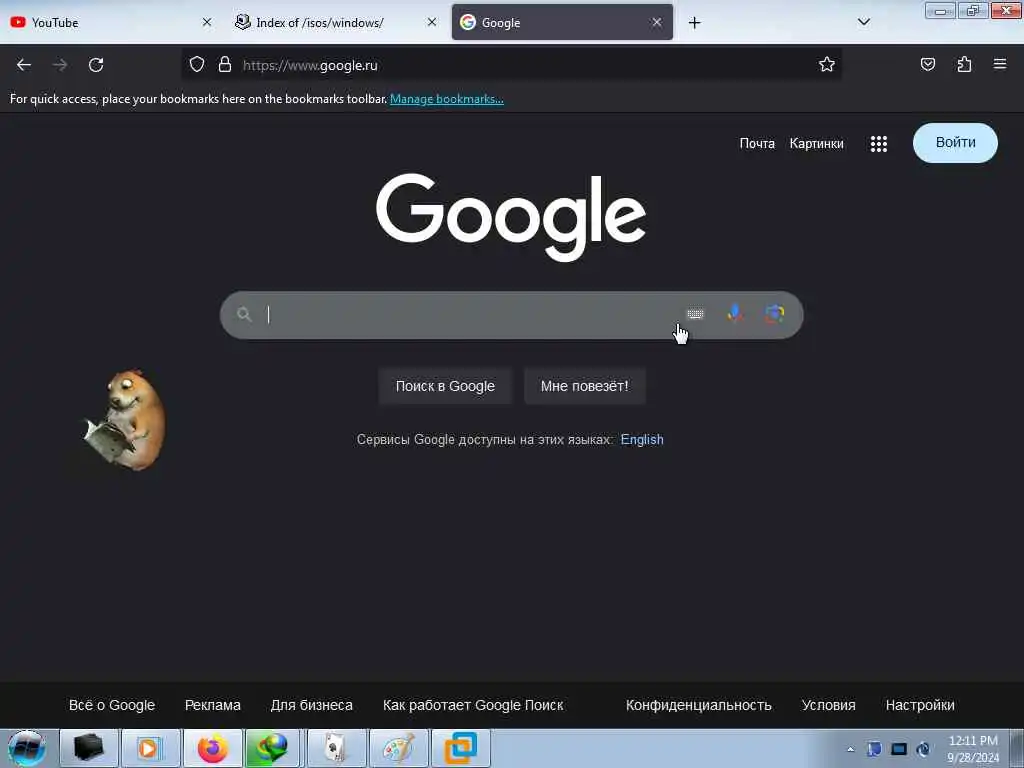
Task: Open Windows Media Player from taskbar
Action: click(150, 748)
